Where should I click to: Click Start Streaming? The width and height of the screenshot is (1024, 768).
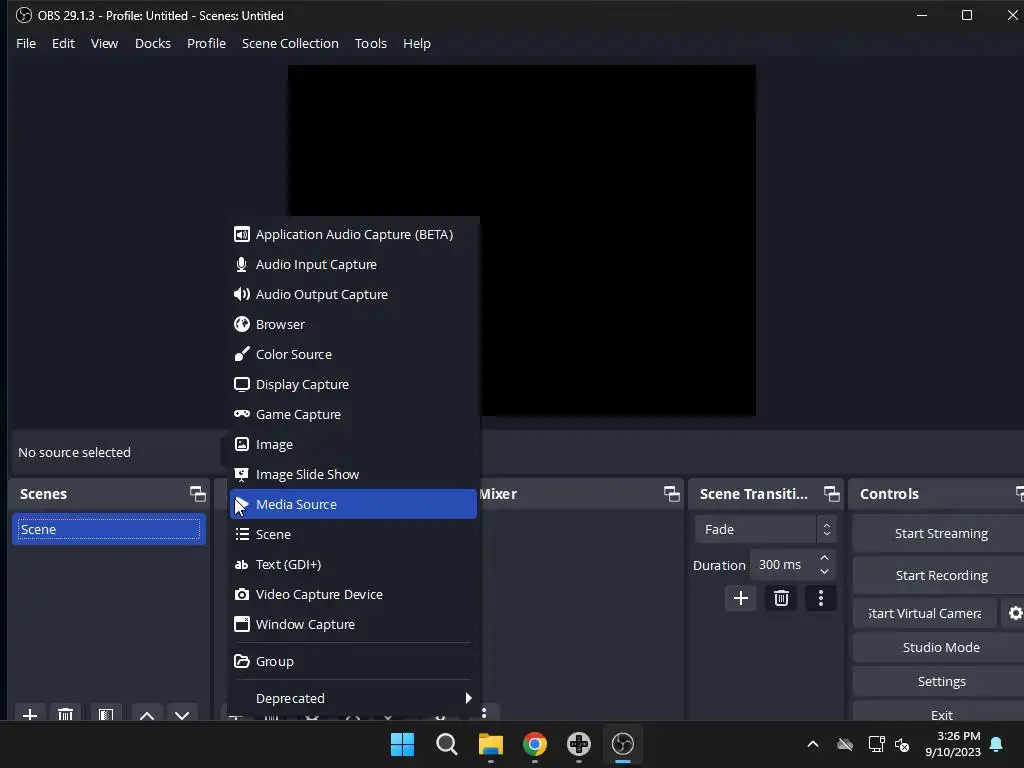[940, 534]
